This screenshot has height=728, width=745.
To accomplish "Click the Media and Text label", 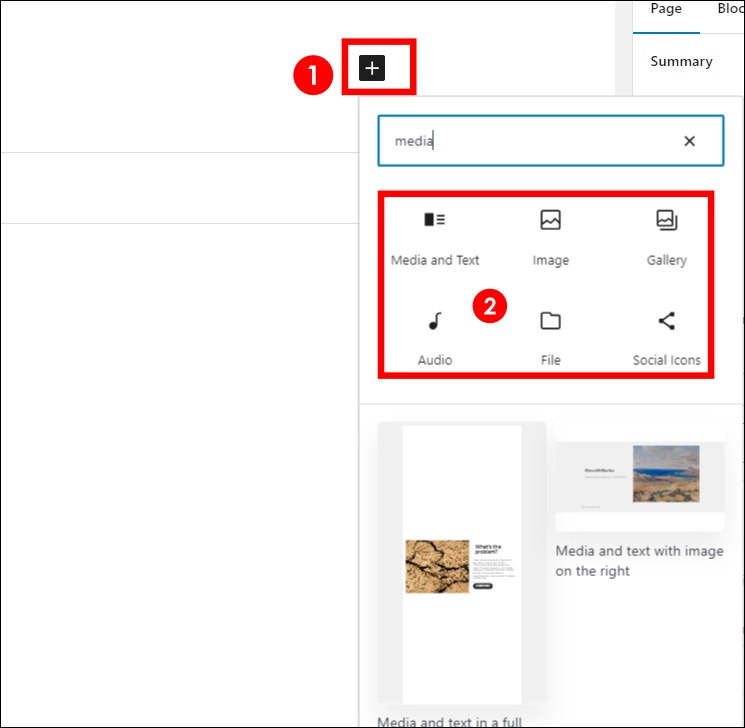I will [435, 260].
